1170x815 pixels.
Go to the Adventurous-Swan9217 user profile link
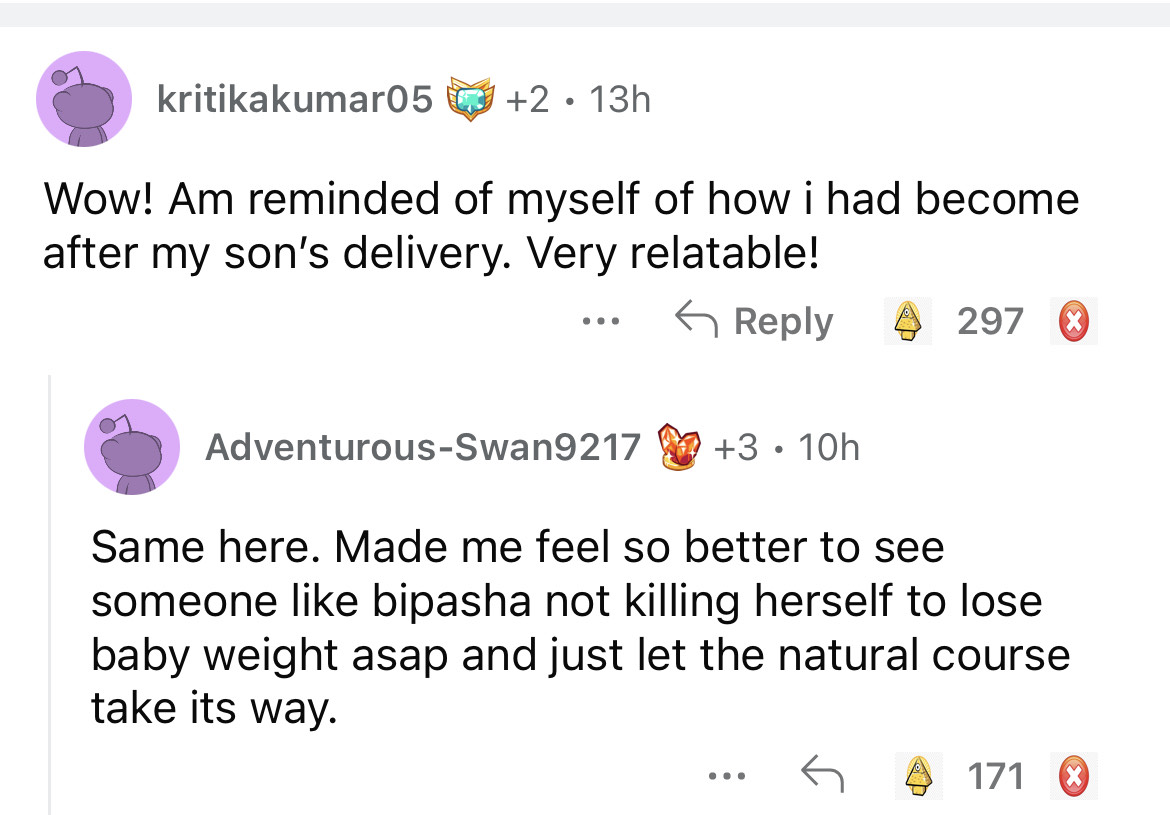(422, 447)
